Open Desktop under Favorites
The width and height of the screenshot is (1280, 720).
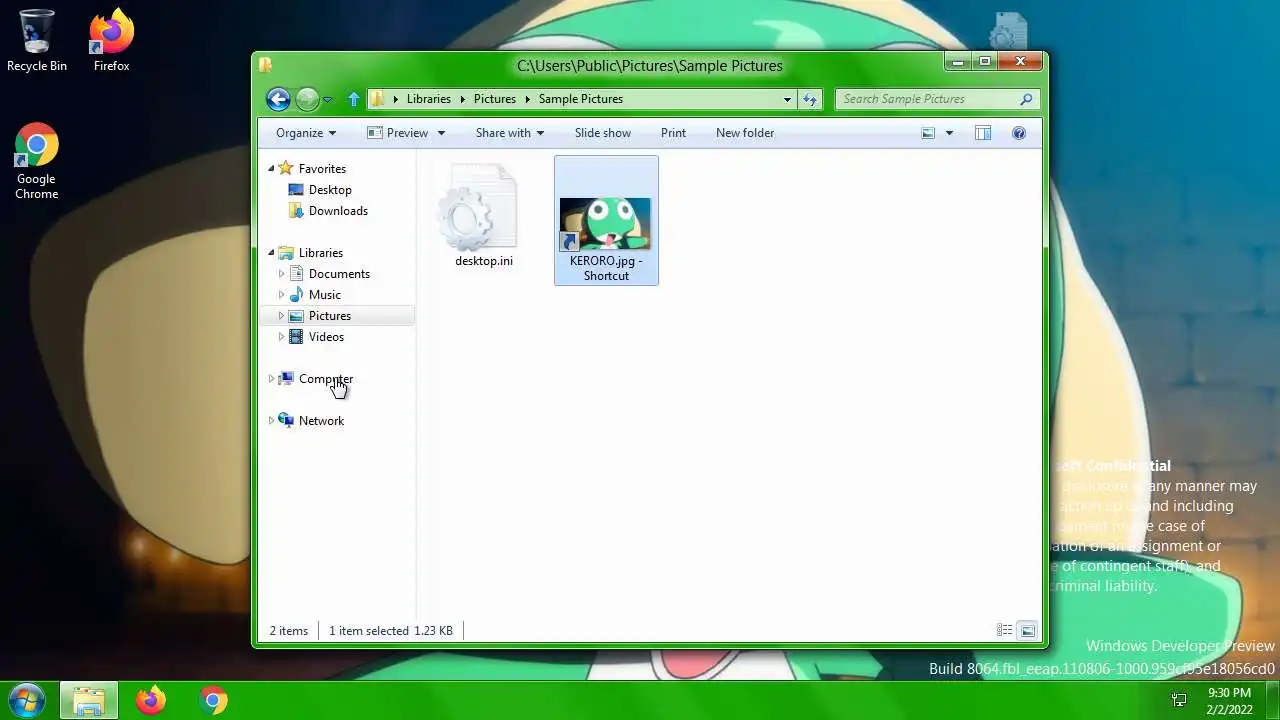pyautogui.click(x=330, y=190)
